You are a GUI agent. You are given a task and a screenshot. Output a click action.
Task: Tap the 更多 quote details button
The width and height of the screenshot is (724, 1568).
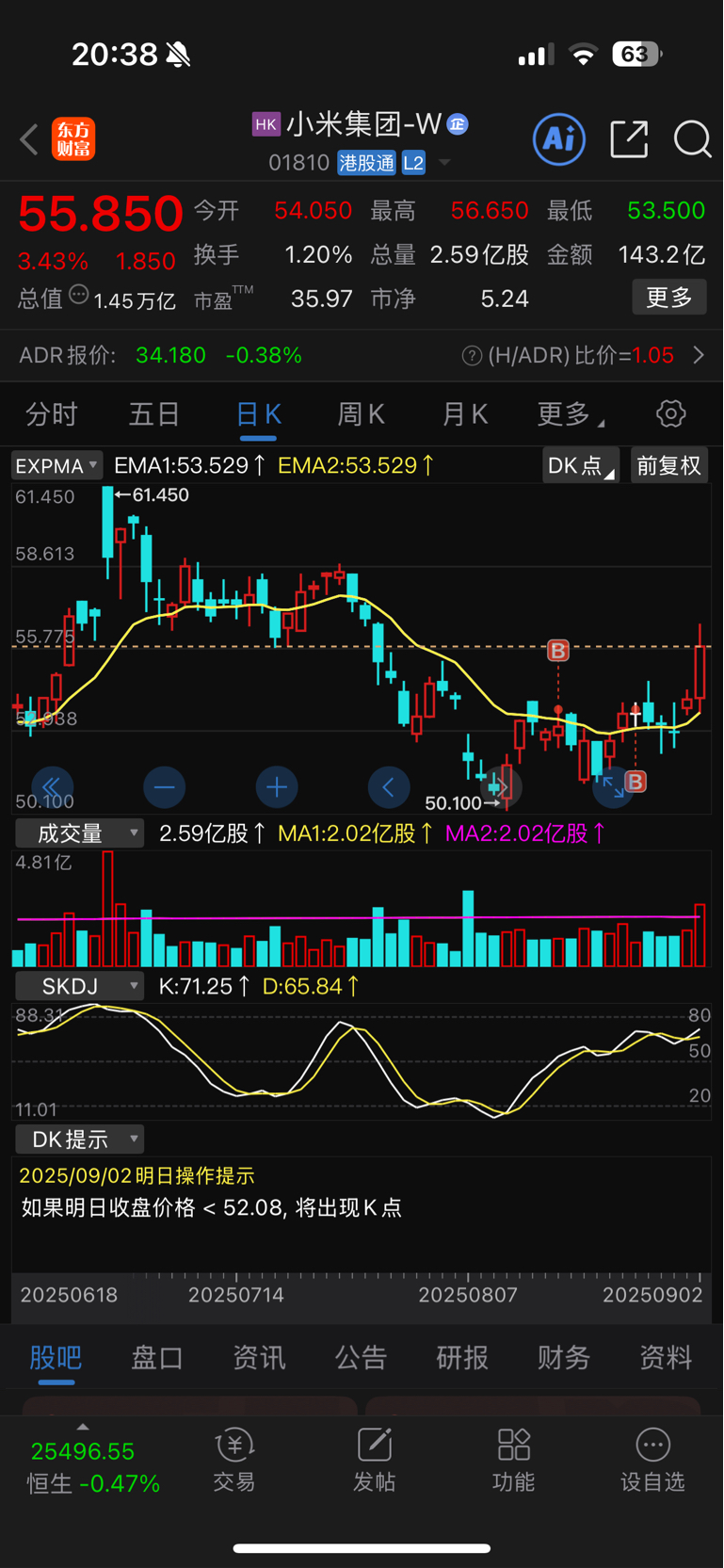(669, 298)
